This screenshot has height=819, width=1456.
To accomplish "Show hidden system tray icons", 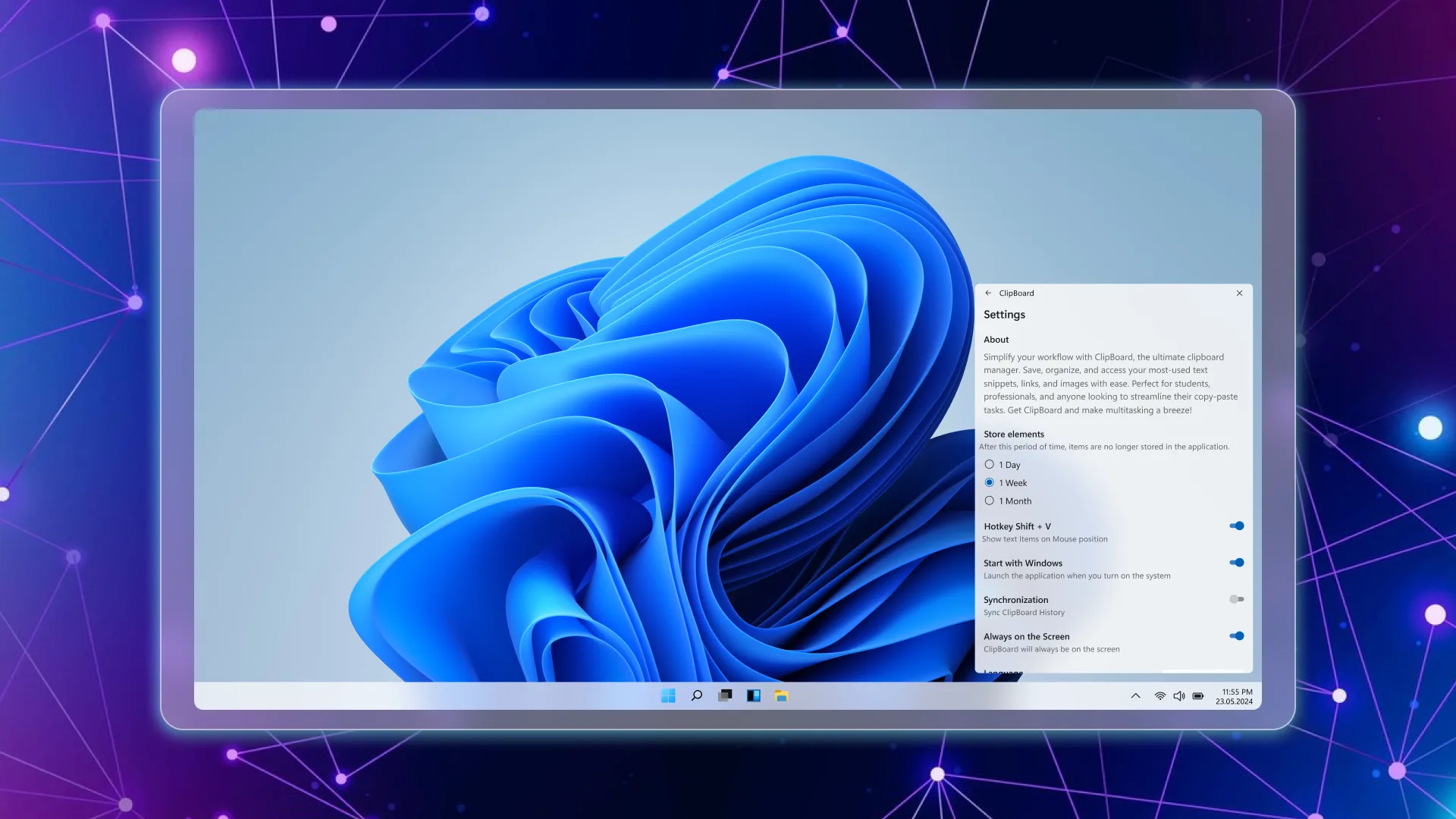I will point(1135,696).
